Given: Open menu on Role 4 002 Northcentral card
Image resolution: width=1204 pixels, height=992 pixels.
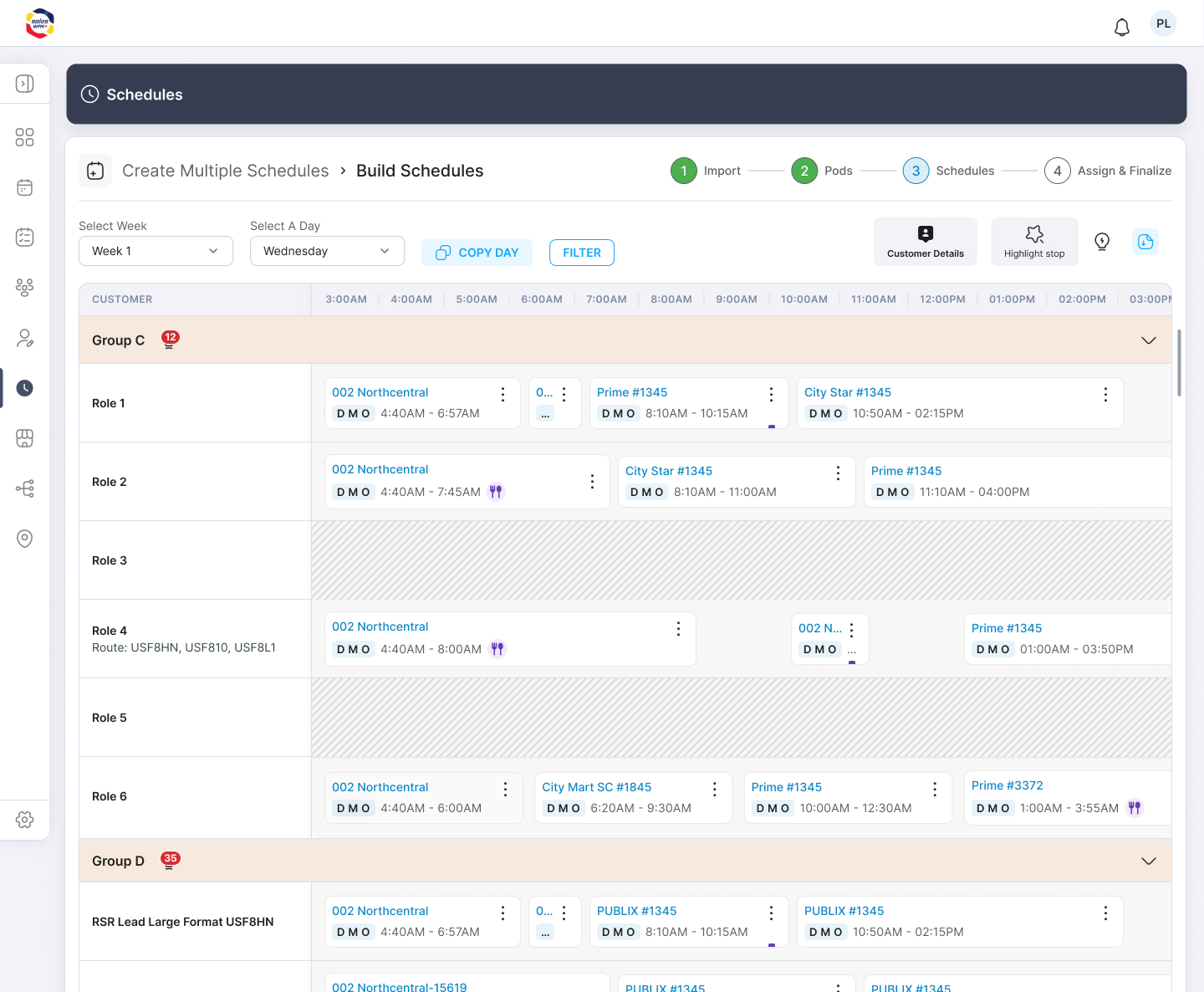Looking at the screenshot, I should pyautogui.click(x=678, y=628).
